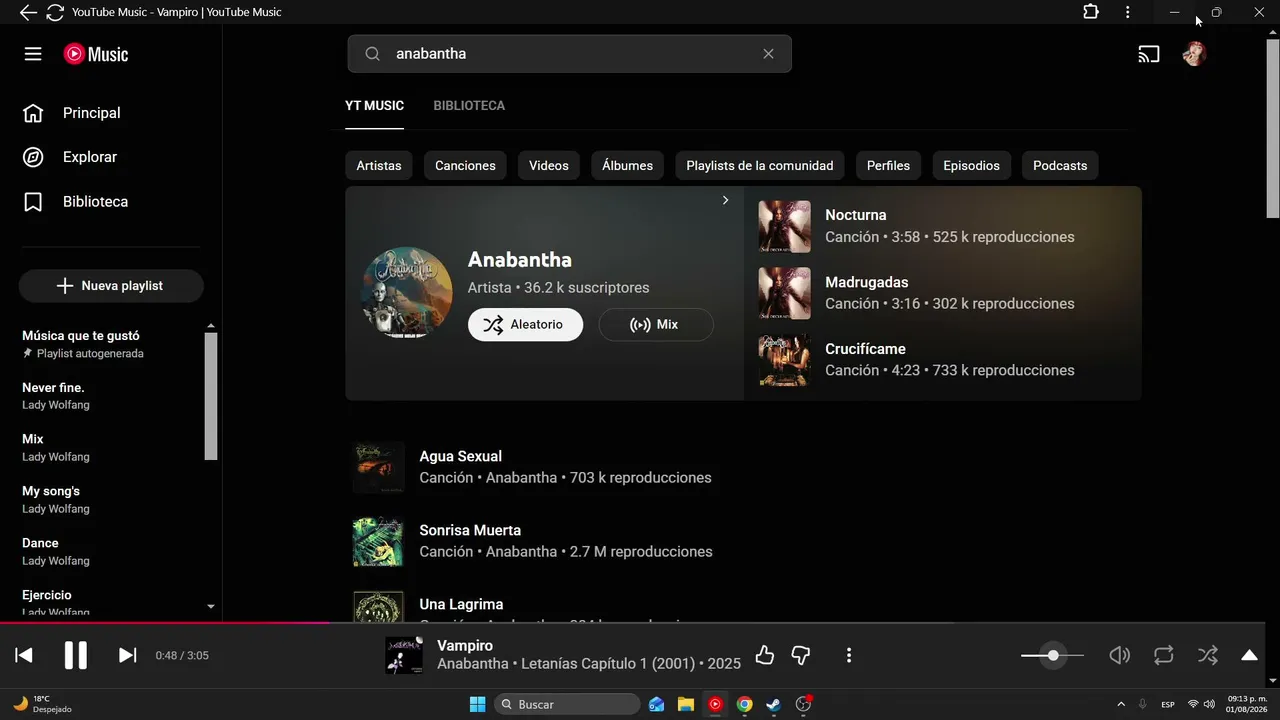The width and height of the screenshot is (1280, 720).
Task: Filter results by Álbumes
Action: click(627, 165)
